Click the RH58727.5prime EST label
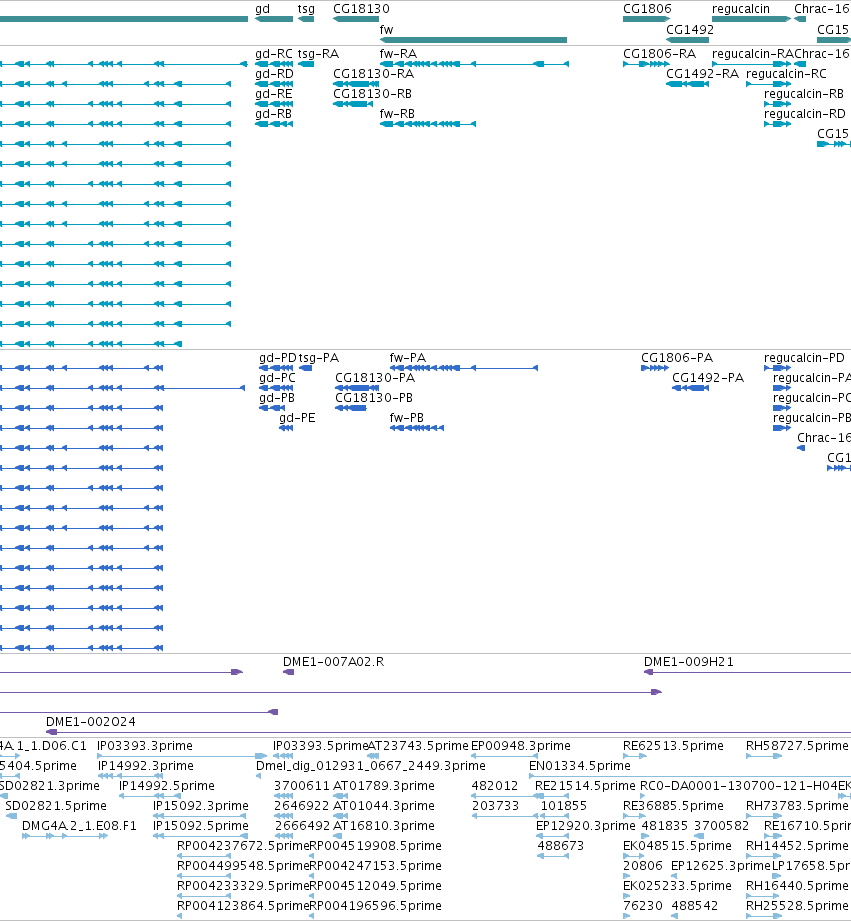The image size is (851, 921). [798, 746]
